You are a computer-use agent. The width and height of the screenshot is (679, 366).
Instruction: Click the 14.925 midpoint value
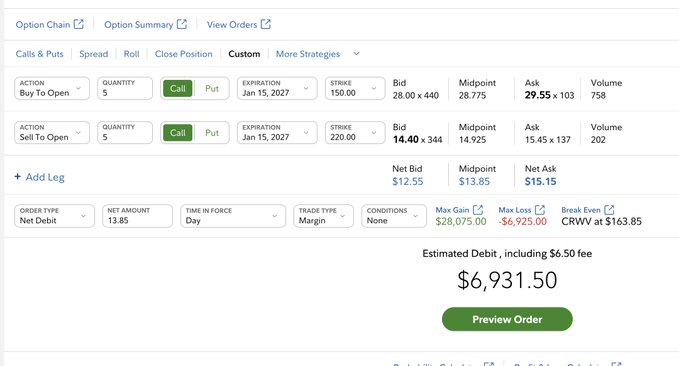472,139
